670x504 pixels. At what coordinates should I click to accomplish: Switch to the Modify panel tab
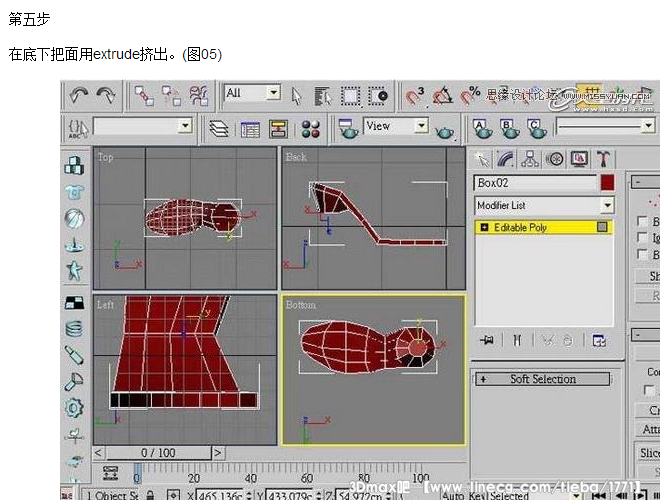505,159
